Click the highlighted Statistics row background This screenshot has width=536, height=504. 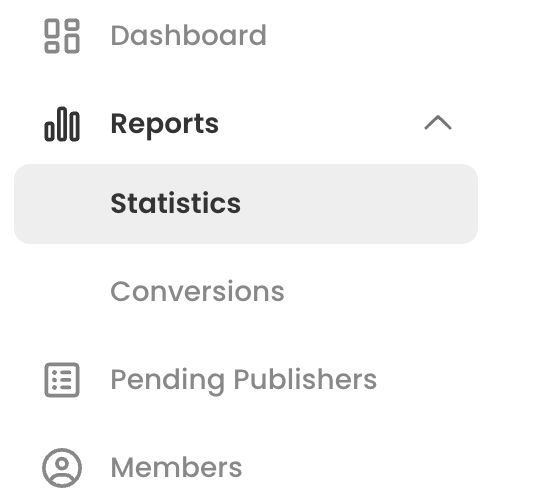coord(246,204)
